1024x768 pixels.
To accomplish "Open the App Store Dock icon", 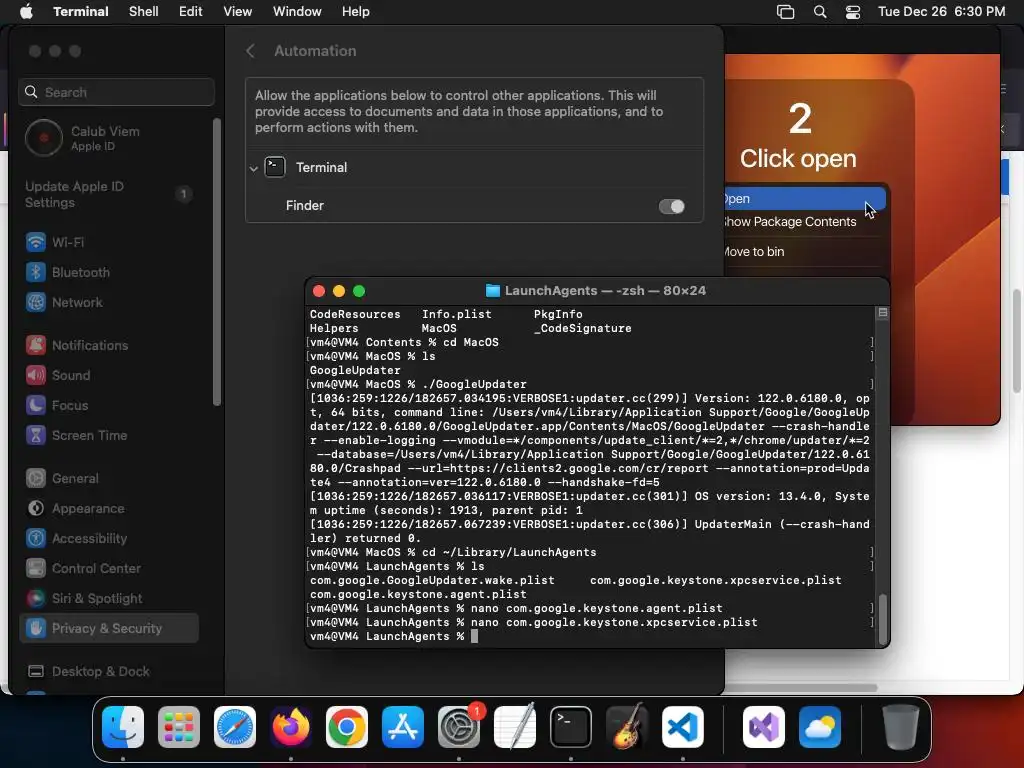I will point(403,727).
